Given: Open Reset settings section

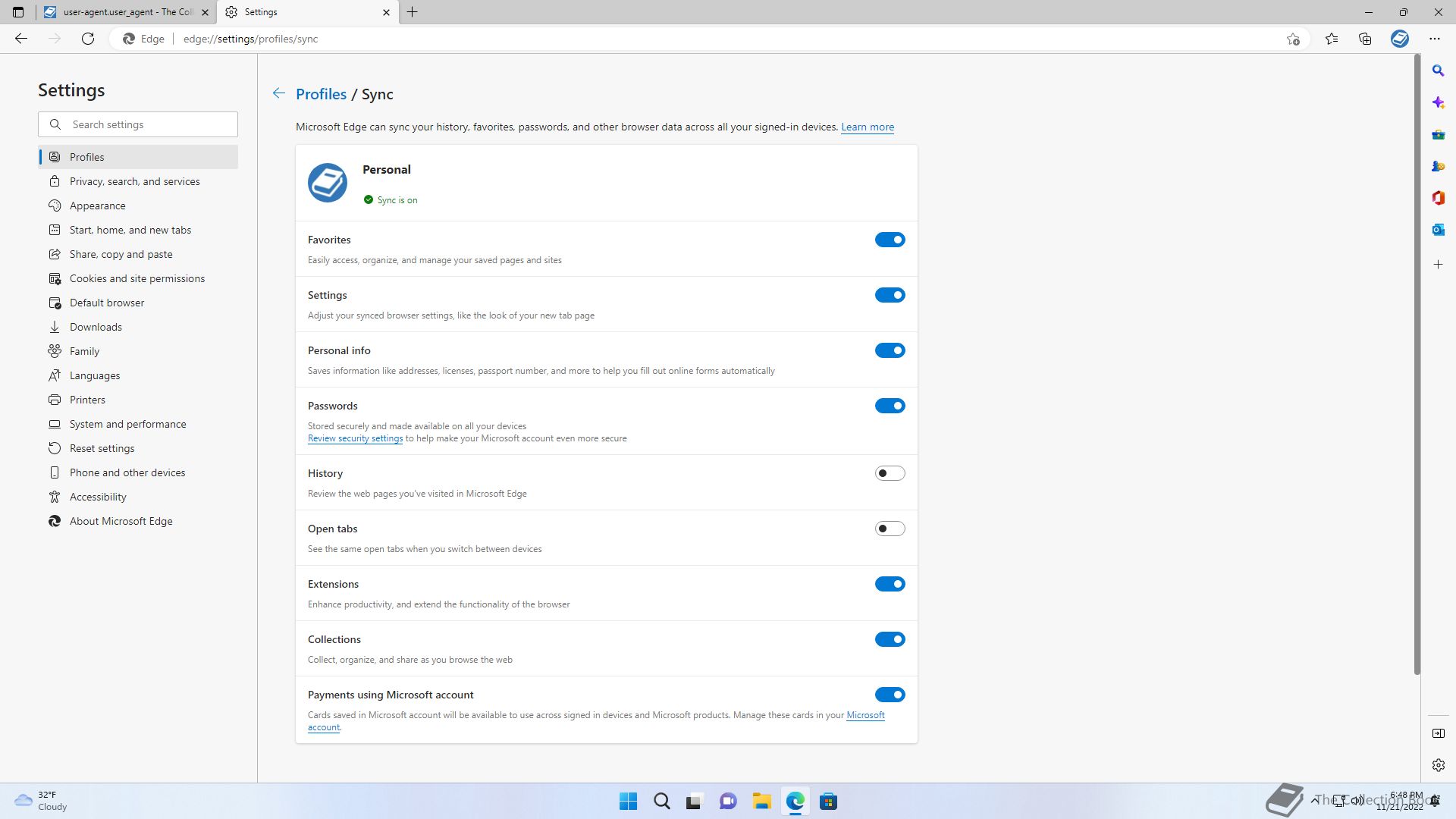Looking at the screenshot, I should [138, 448].
